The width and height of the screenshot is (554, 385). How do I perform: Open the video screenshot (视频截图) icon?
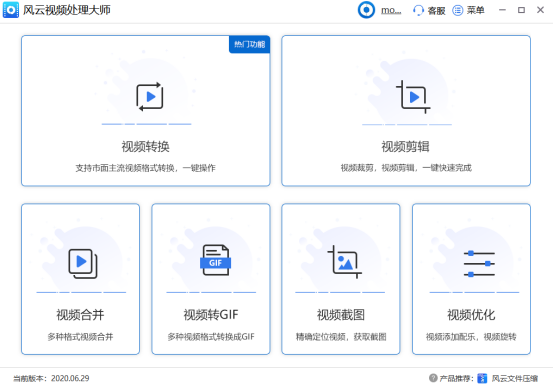click(x=344, y=262)
